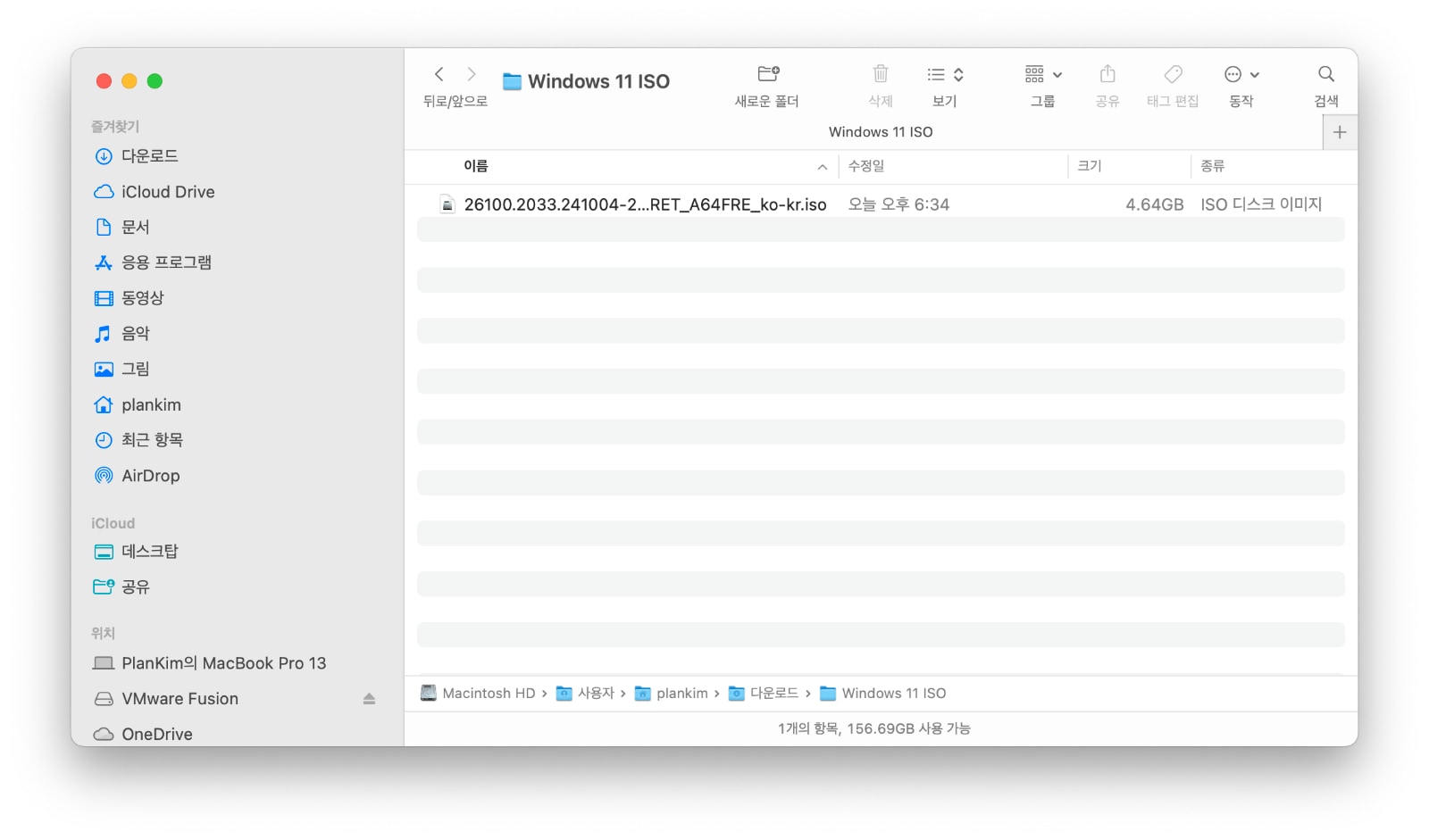Eject the VMware Fusion volume
The width and height of the screenshot is (1429, 840).
pyautogui.click(x=369, y=699)
